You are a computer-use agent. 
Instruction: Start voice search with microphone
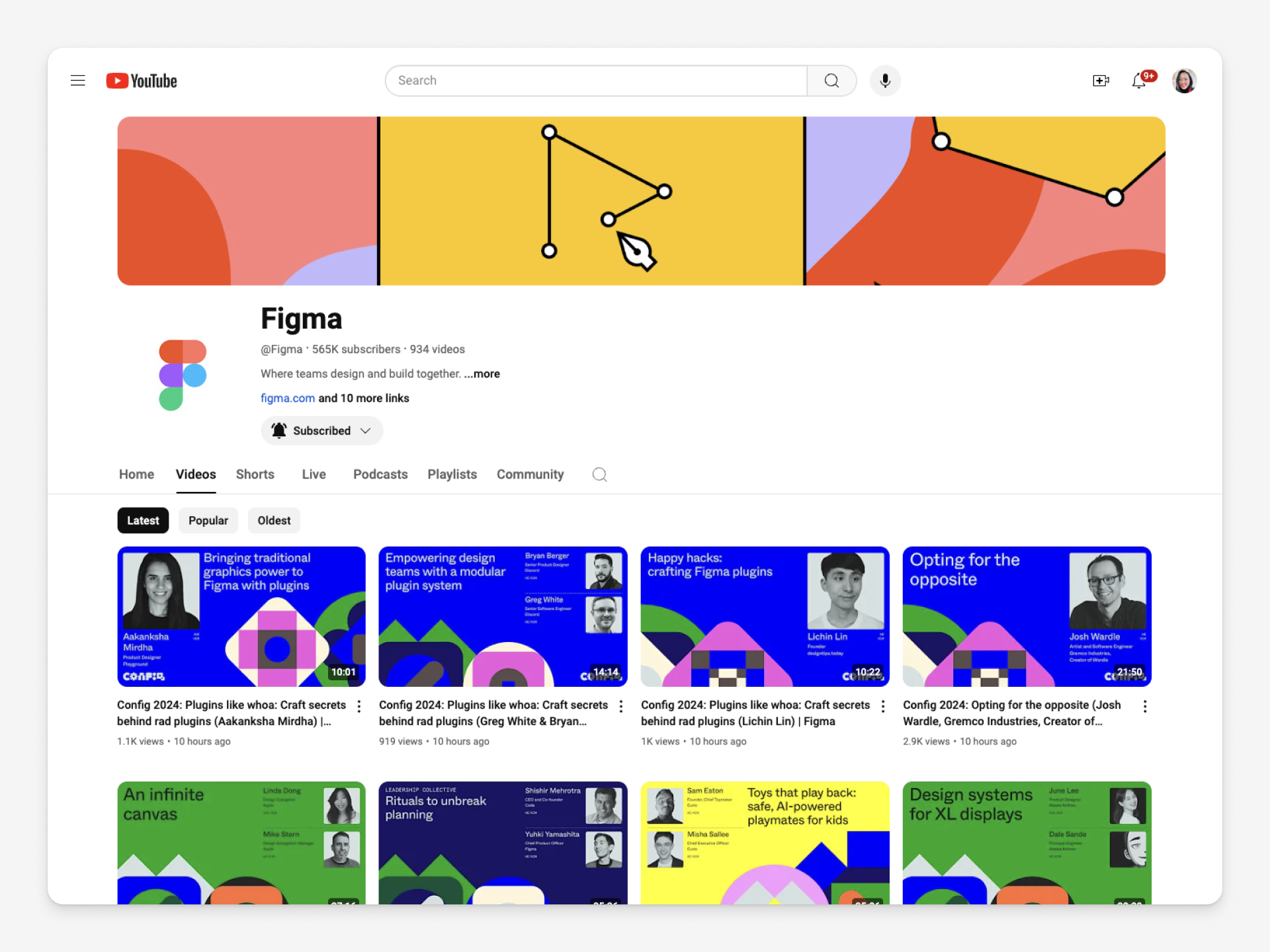[x=885, y=81]
